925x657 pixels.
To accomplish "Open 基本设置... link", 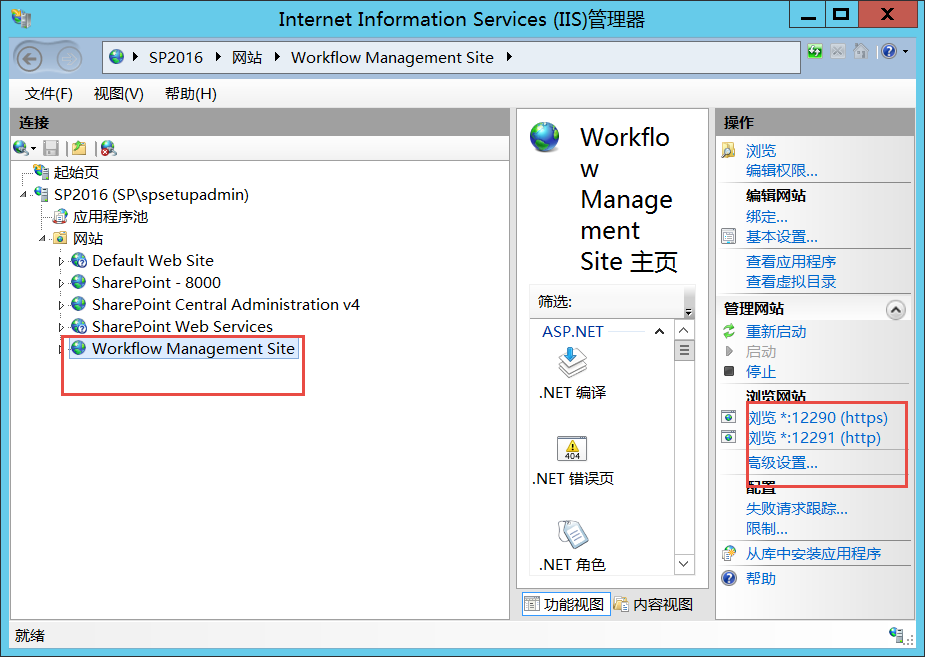I will click(782, 236).
